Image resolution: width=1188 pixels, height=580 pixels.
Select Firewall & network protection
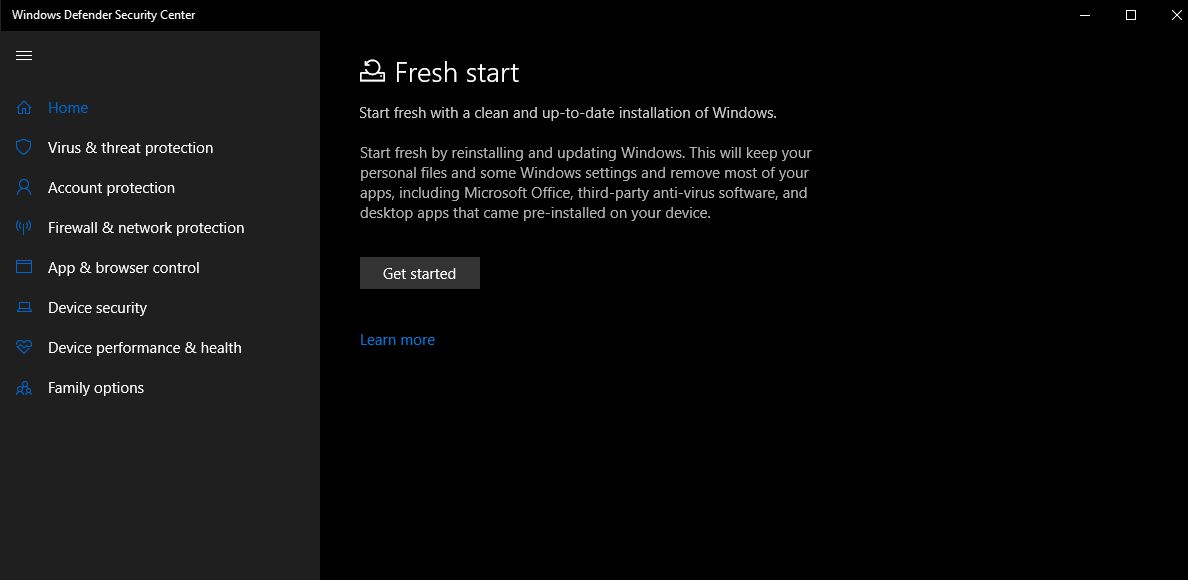(146, 228)
